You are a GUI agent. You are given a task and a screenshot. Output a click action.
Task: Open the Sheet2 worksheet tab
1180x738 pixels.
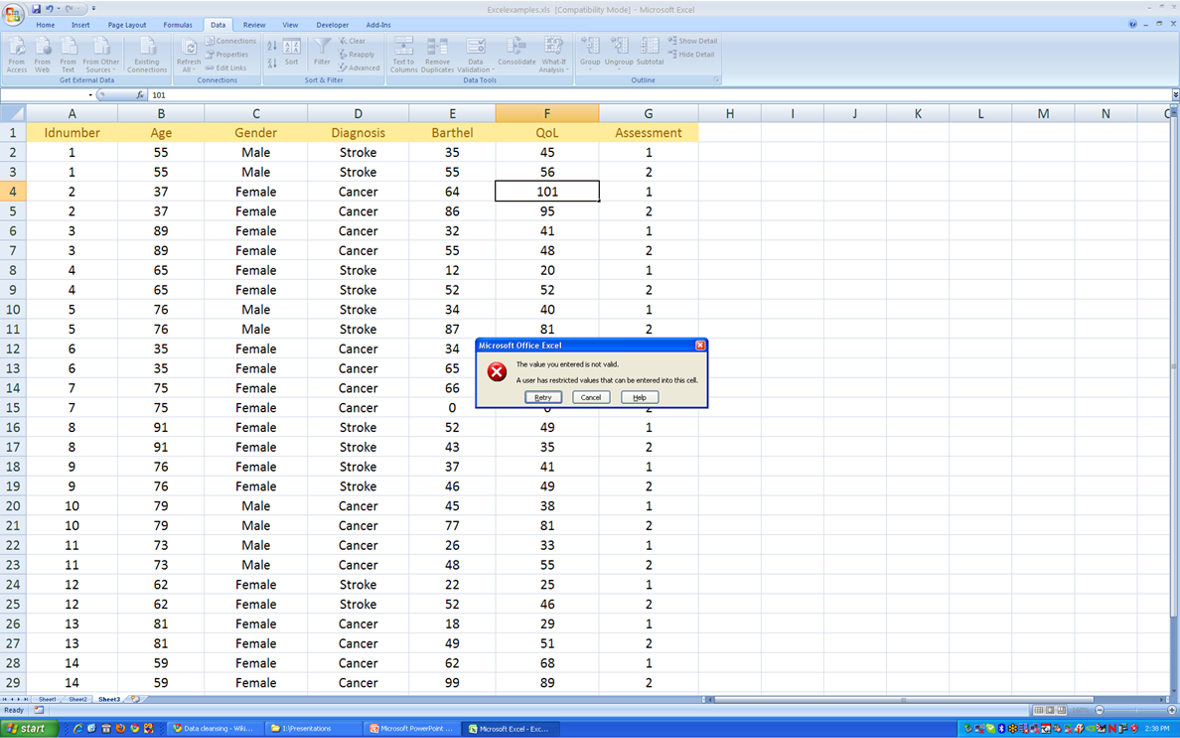click(x=77, y=700)
